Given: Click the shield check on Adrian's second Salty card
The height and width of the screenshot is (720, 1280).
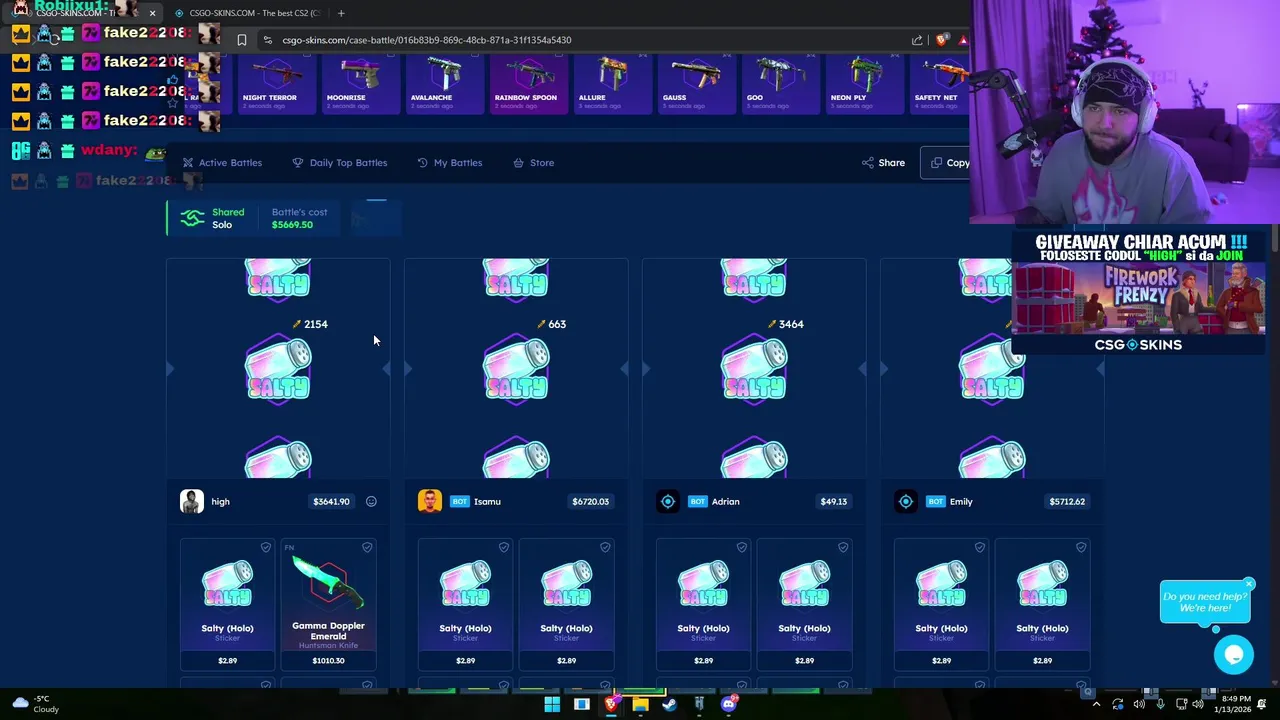Looking at the screenshot, I should [x=843, y=547].
